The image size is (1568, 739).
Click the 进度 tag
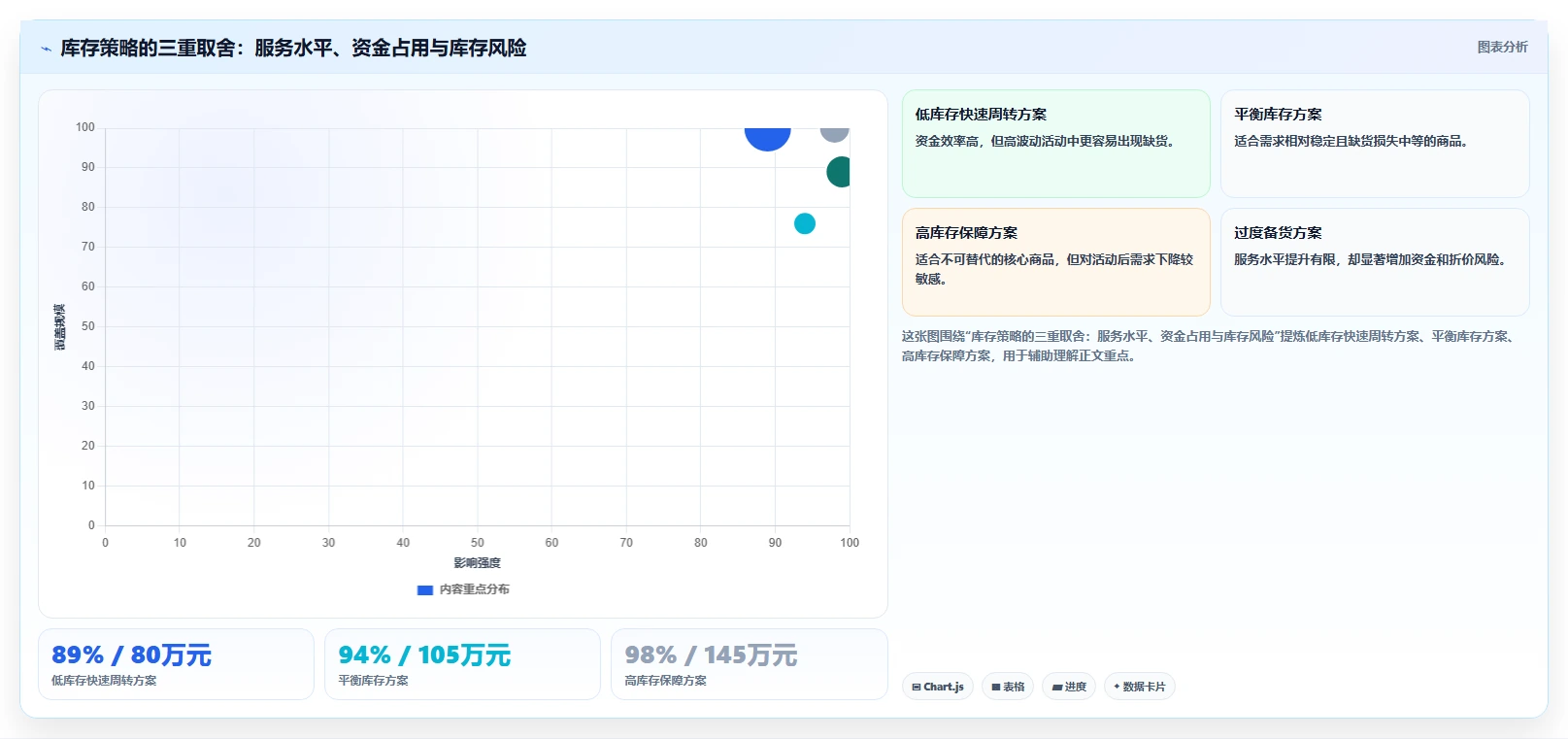pyautogui.click(x=1069, y=687)
